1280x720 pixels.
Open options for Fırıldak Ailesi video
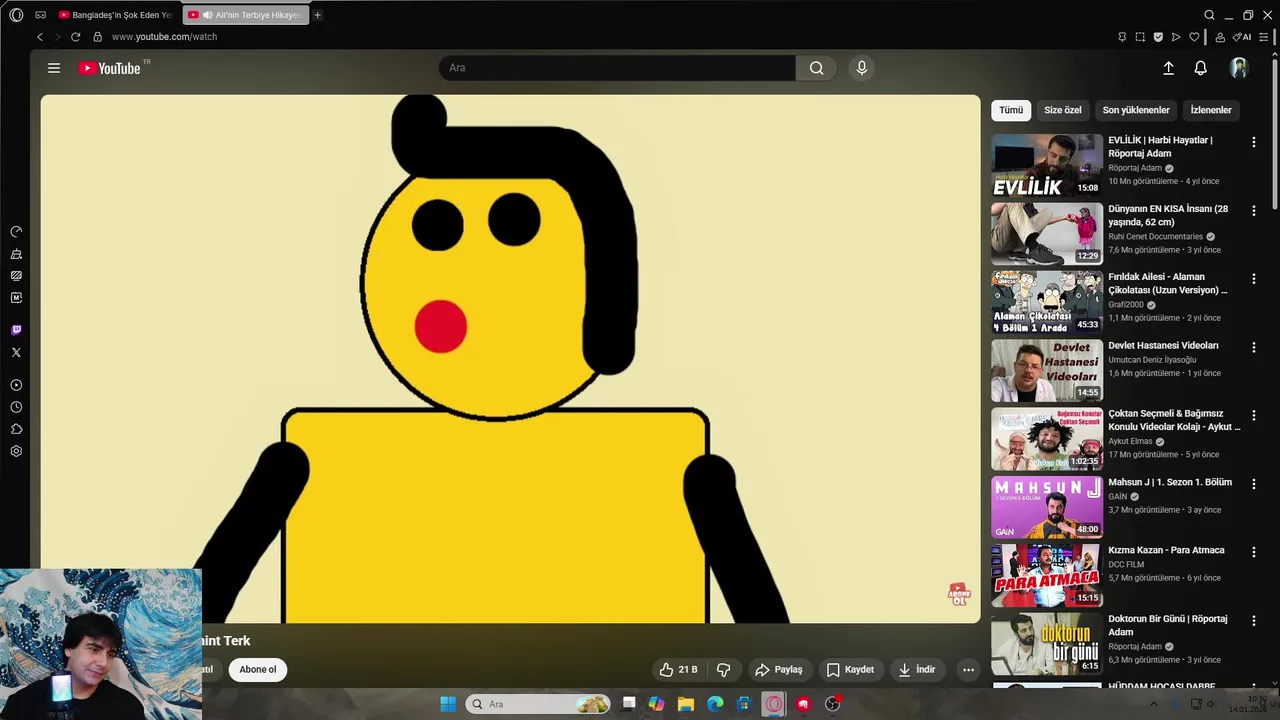[x=1254, y=279]
